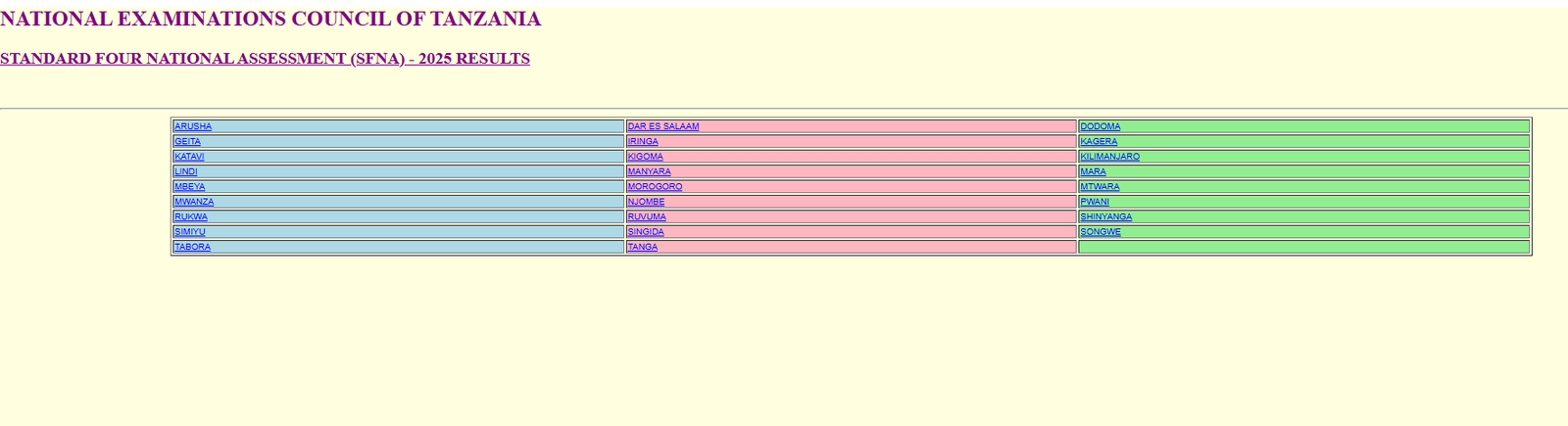View IRINGA region results

tap(643, 142)
